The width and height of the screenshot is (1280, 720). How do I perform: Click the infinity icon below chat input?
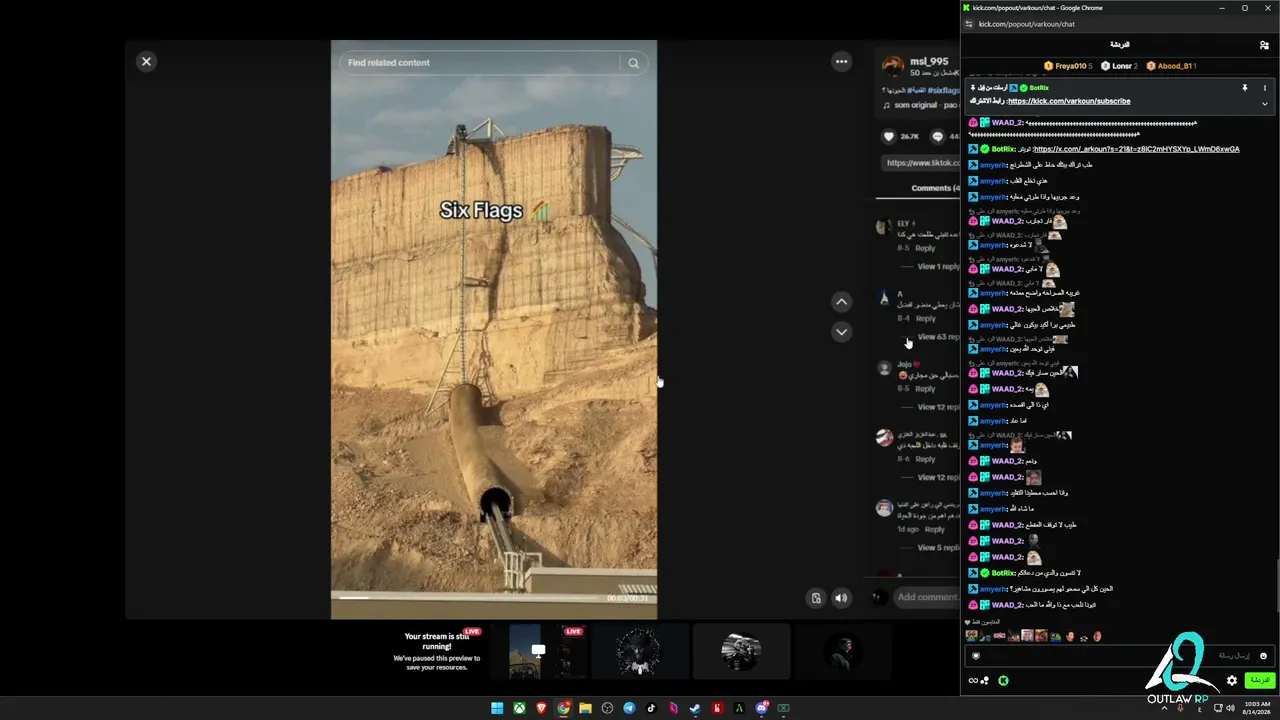point(973,681)
